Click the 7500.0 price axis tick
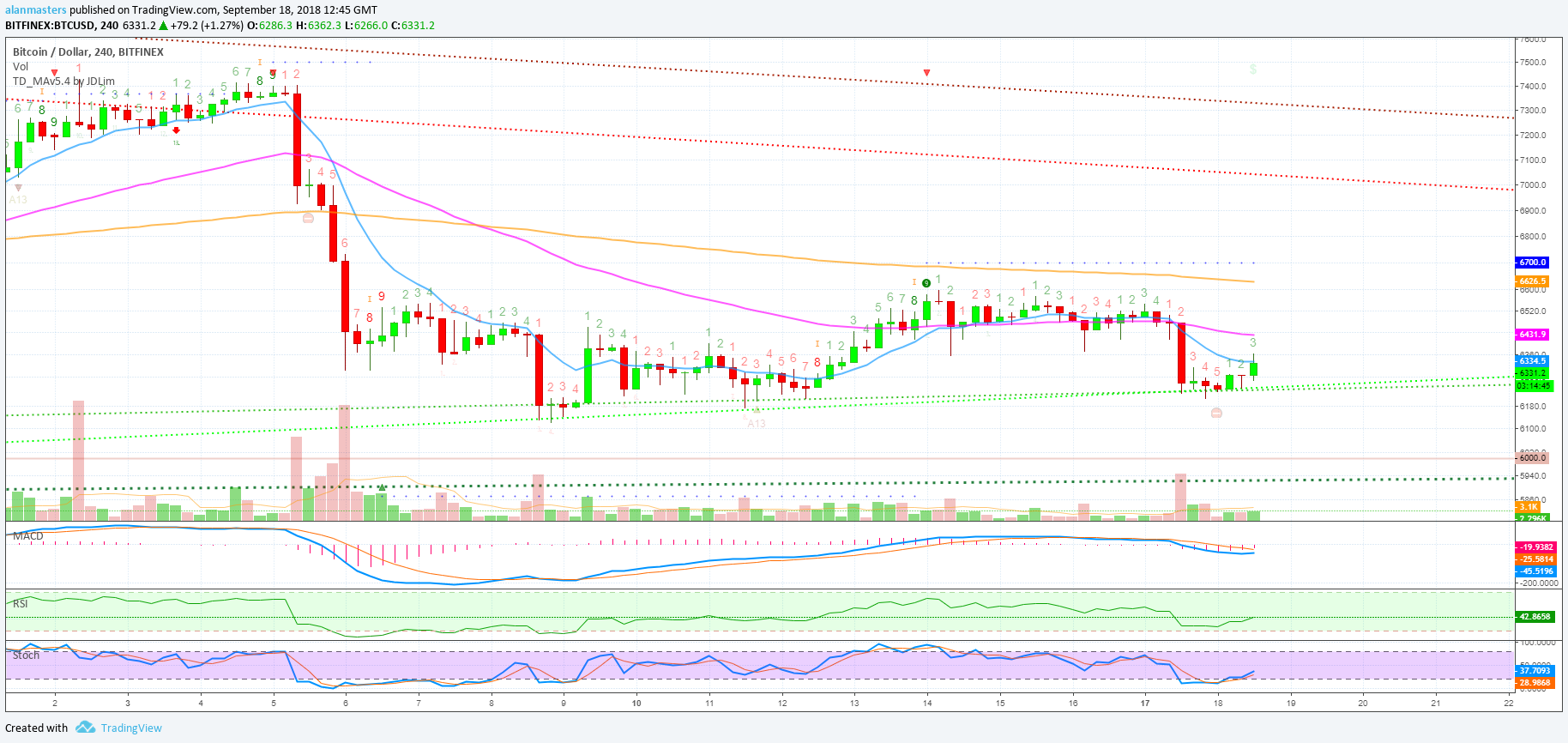The height and width of the screenshot is (743, 1568). [1533, 62]
